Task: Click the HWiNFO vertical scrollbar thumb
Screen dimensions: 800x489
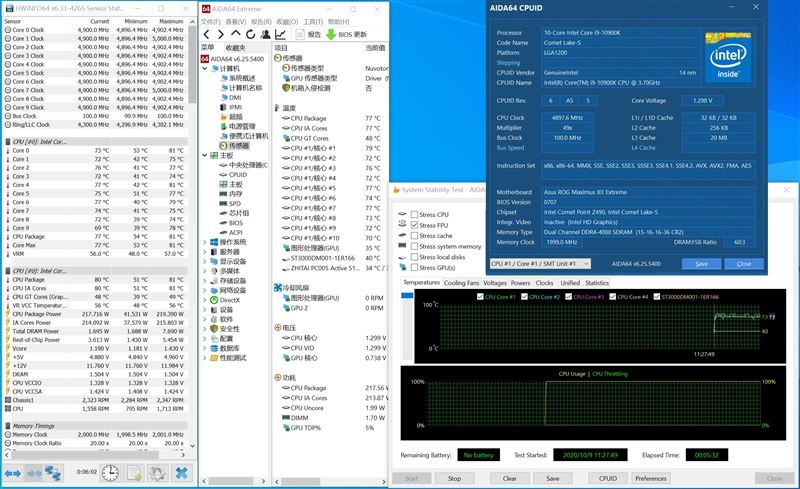Action: pyautogui.click(x=192, y=64)
